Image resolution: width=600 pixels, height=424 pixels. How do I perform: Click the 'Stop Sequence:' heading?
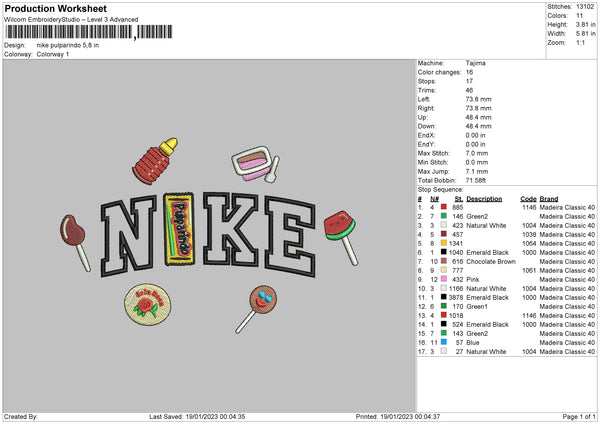[440, 190]
